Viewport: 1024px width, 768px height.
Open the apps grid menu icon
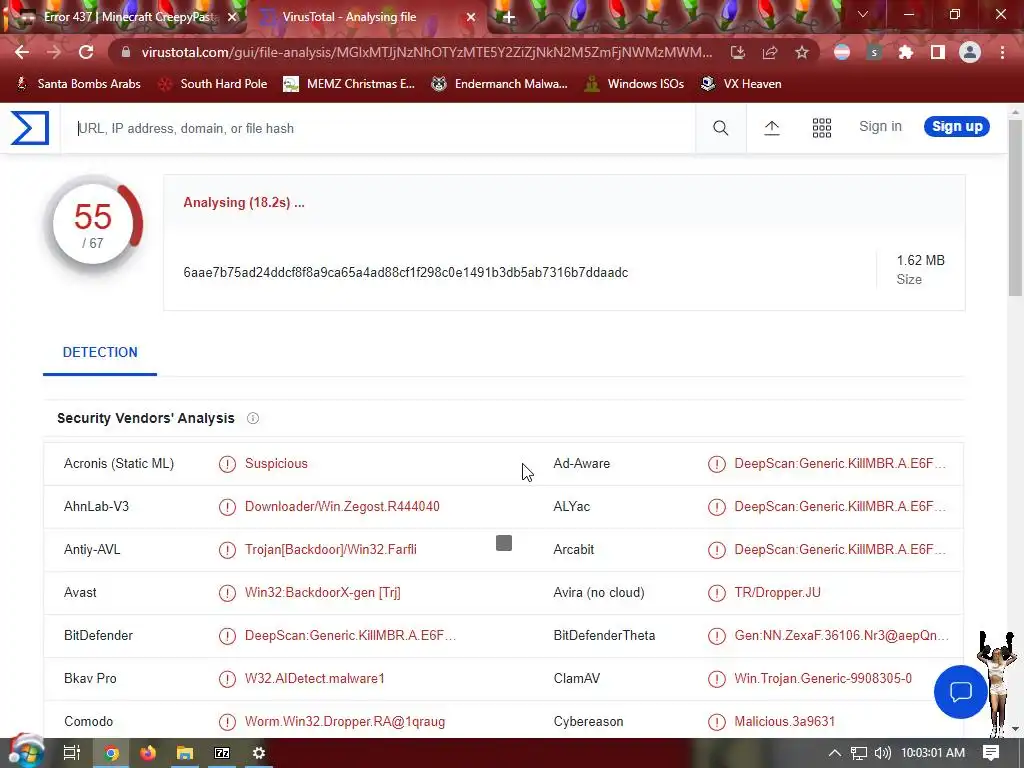click(822, 128)
